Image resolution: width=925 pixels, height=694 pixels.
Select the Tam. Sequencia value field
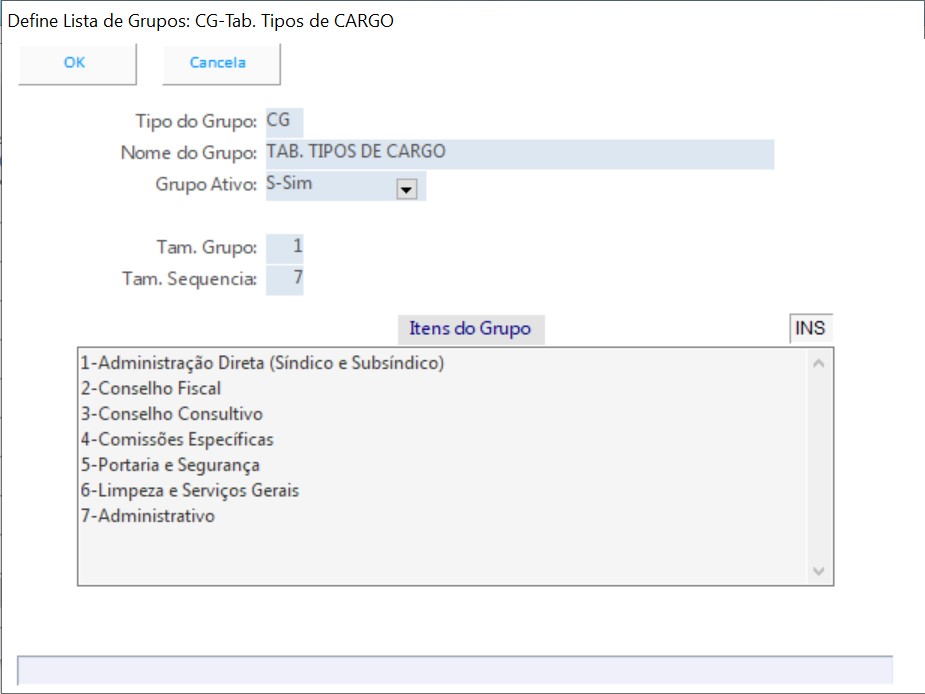click(x=285, y=279)
